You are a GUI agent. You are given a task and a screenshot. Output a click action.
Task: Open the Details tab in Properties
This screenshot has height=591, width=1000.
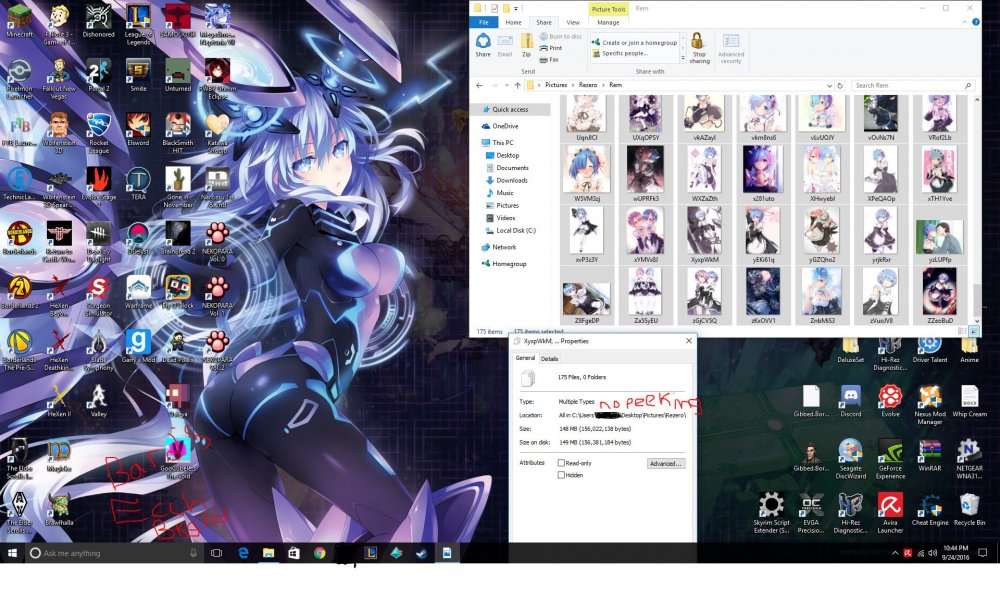point(549,359)
